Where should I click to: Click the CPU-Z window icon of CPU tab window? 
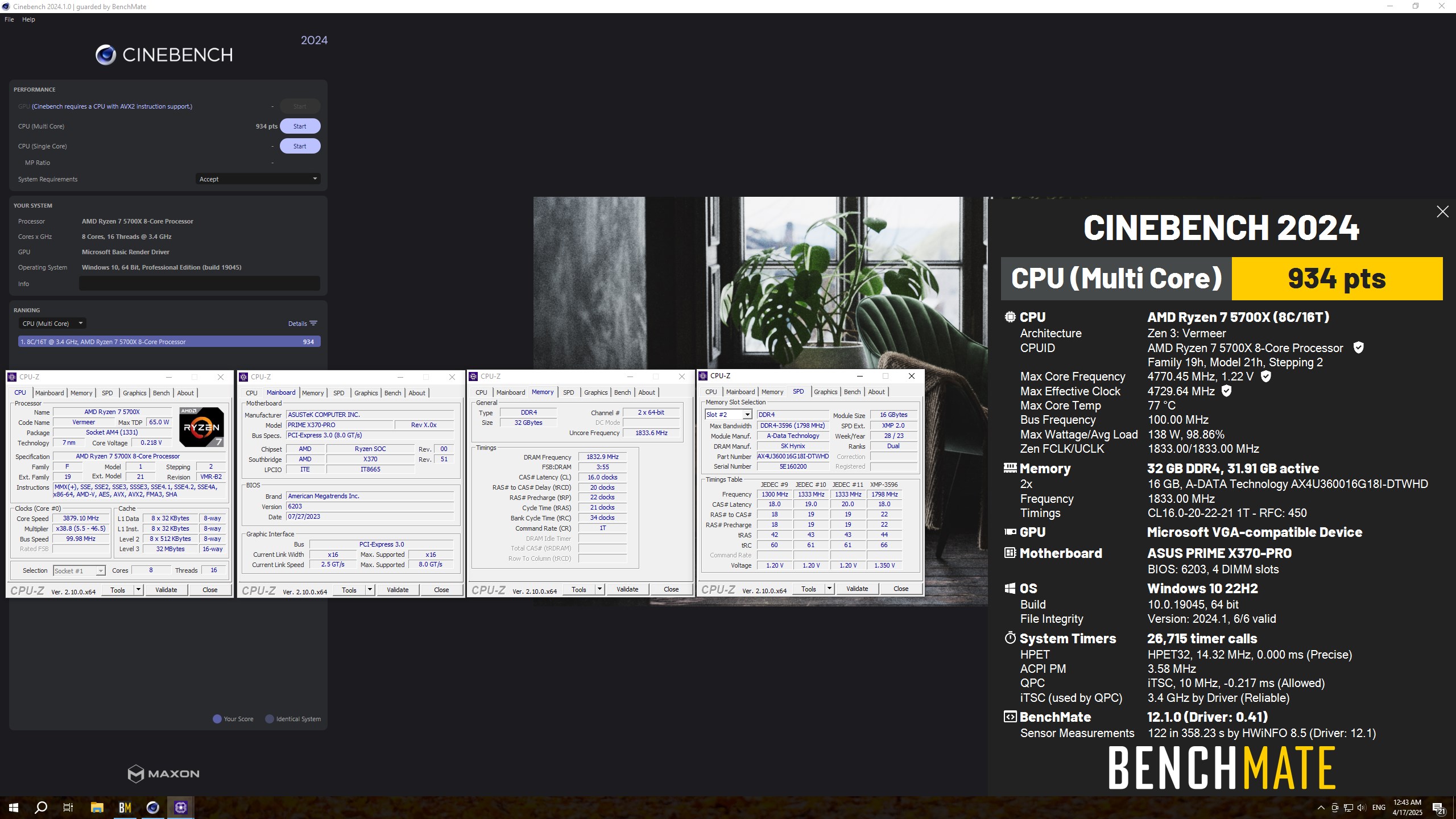pyautogui.click(x=13, y=377)
